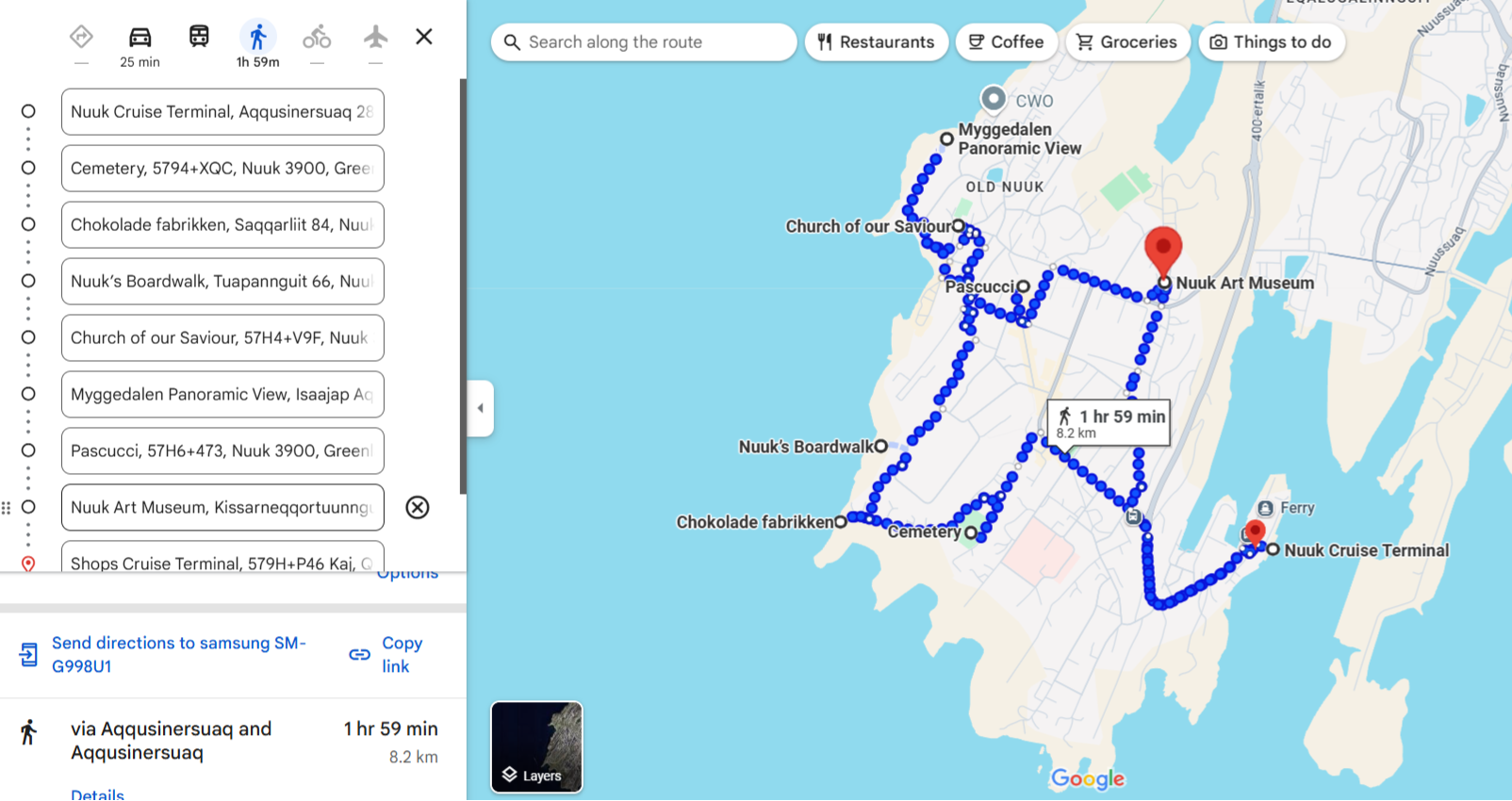Click the CWO location marker
Viewport: 1512px width, 801px height.
tap(993, 98)
